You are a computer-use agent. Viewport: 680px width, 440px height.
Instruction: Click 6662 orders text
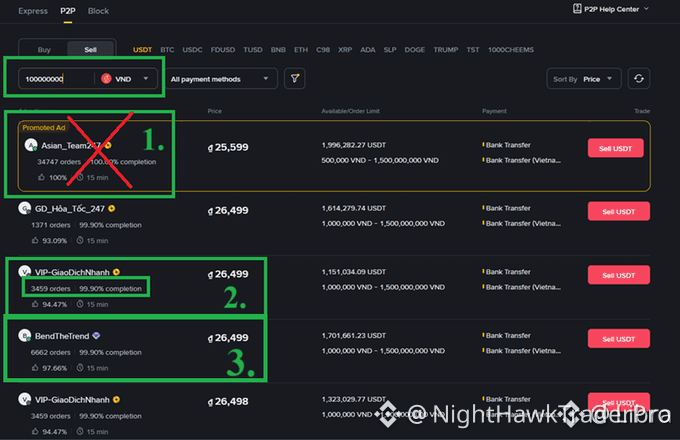point(50,352)
